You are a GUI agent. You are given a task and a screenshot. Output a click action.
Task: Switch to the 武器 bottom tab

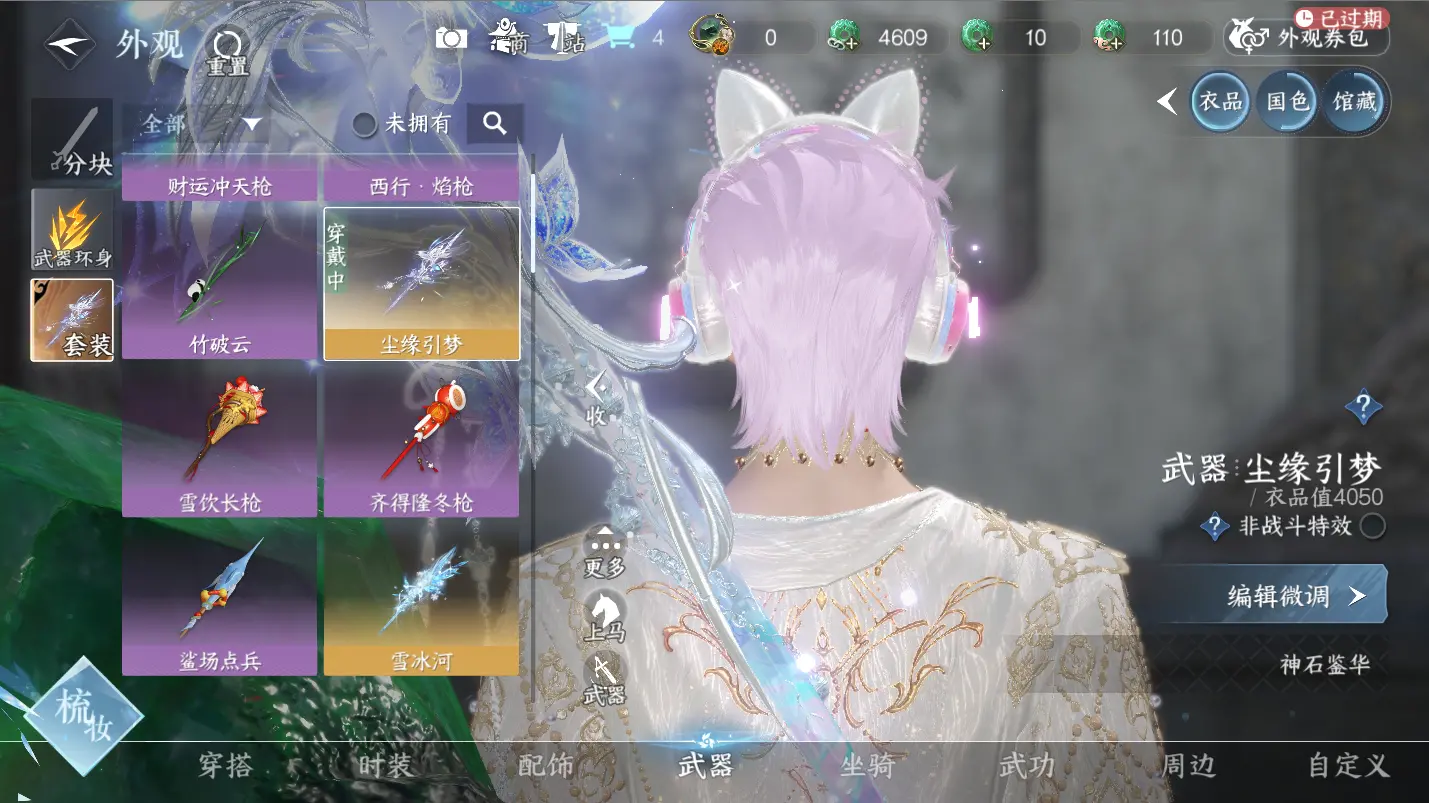(706, 766)
